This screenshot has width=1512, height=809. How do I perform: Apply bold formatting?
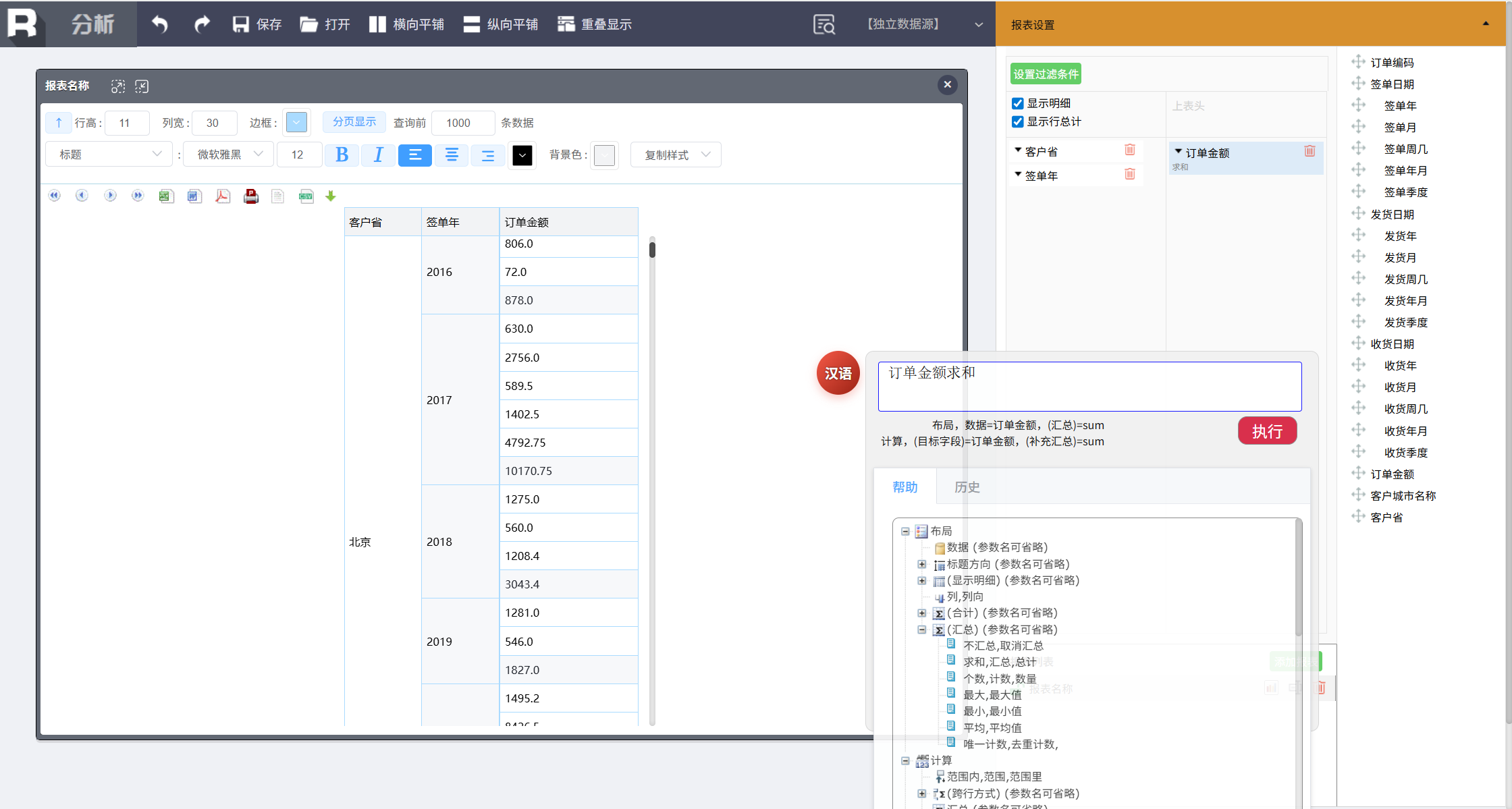[342, 155]
